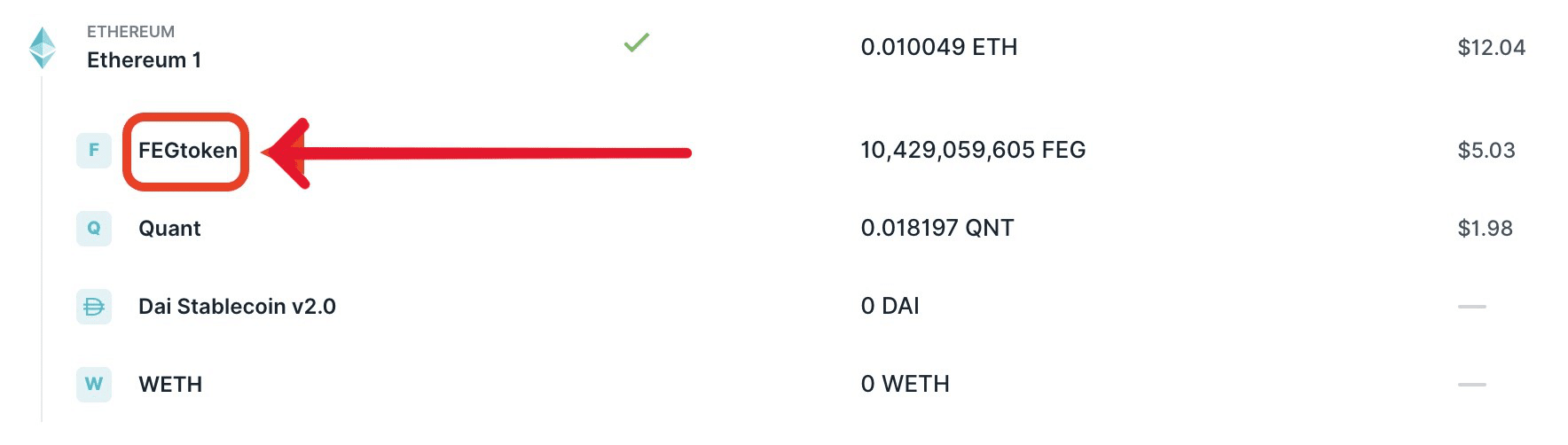Open Dai Stablecoin v2.0 token

[237, 307]
